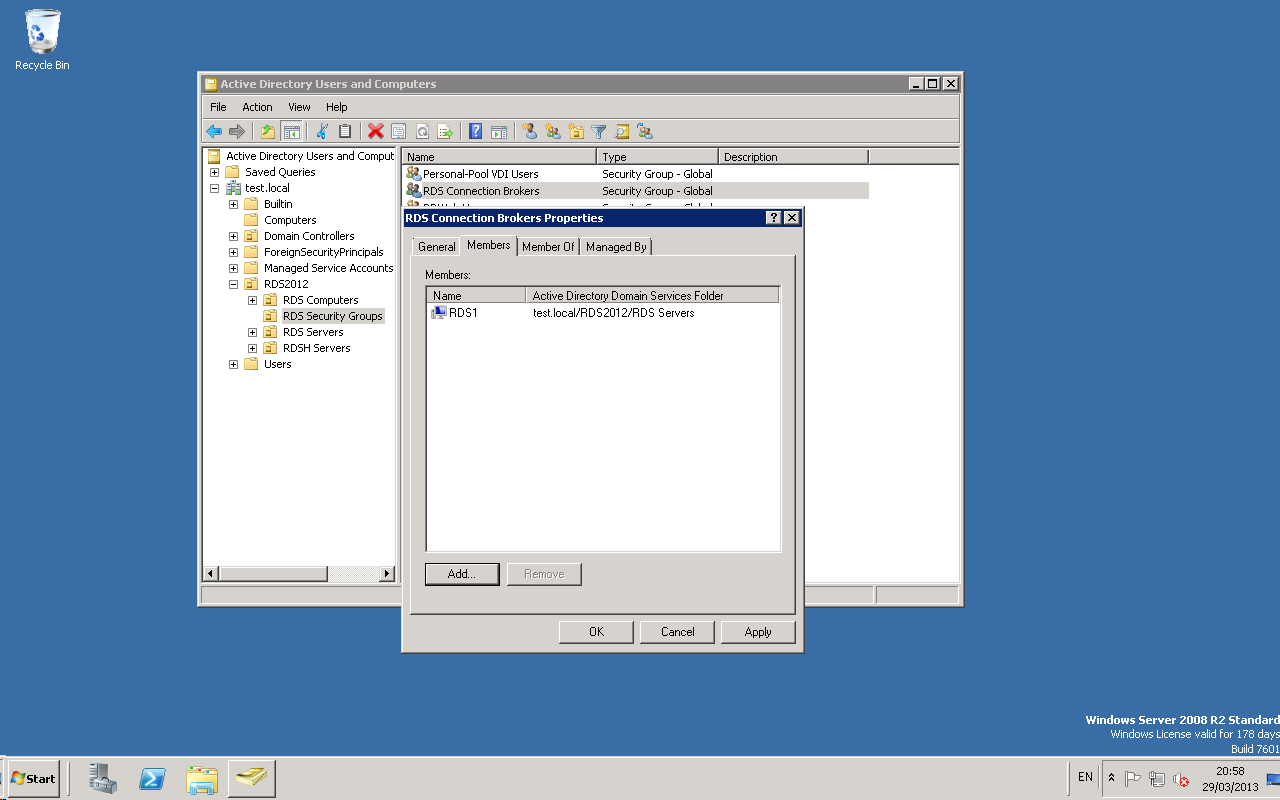
Task: Expand the Domain Controllers node
Action: 233,236
